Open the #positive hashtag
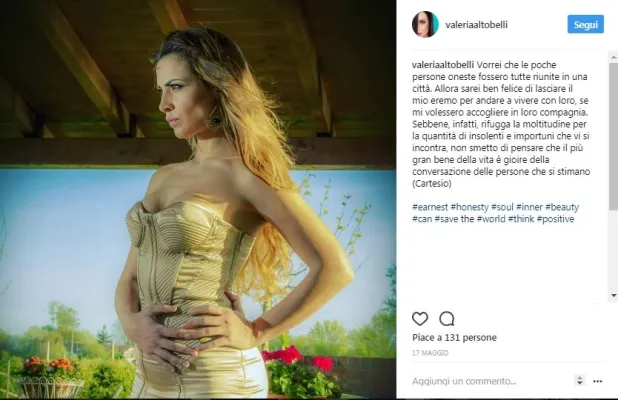The width and height of the screenshot is (618, 400). [555, 219]
